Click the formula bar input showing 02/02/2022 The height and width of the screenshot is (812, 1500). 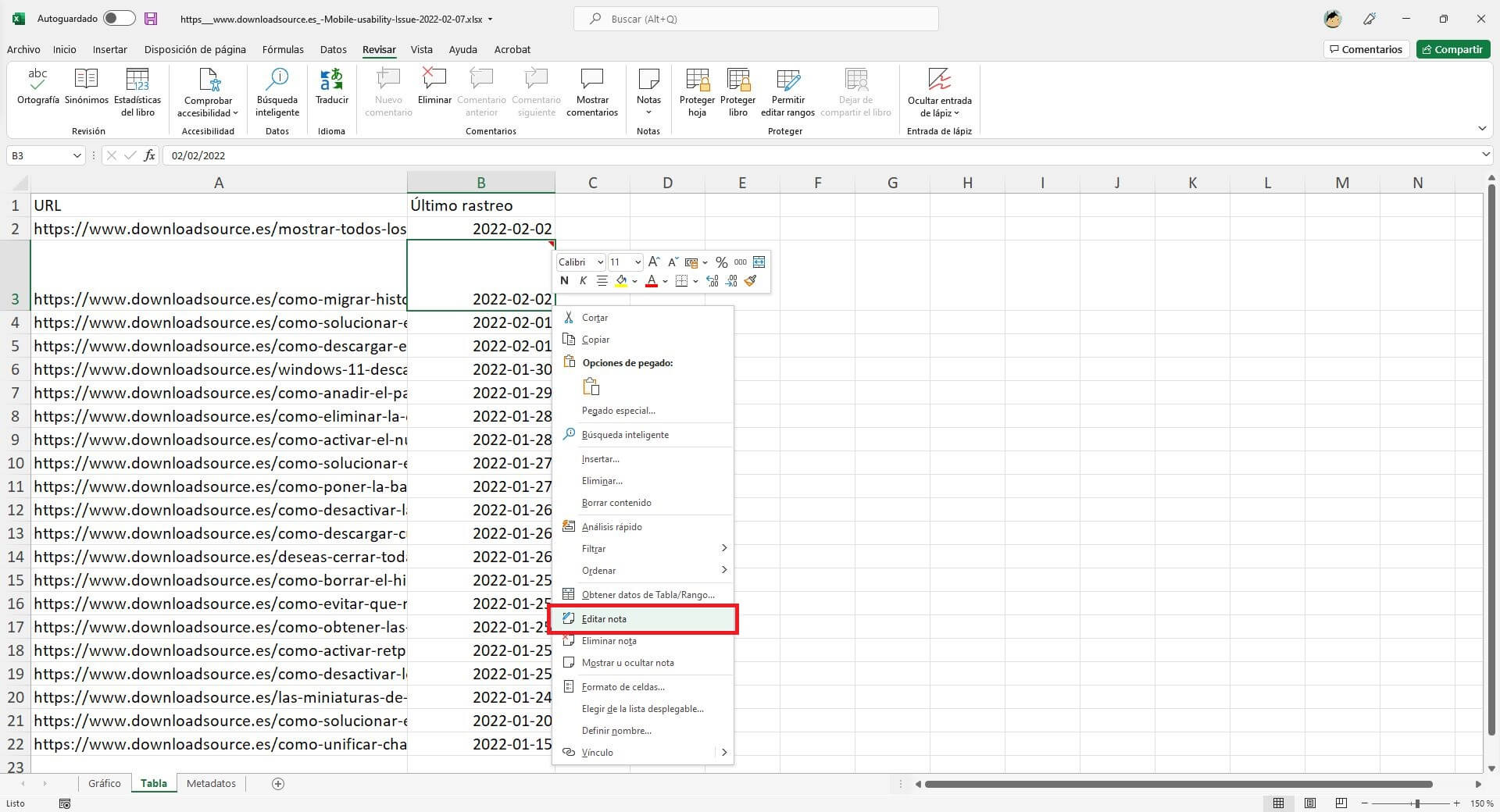[x=820, y=155]
